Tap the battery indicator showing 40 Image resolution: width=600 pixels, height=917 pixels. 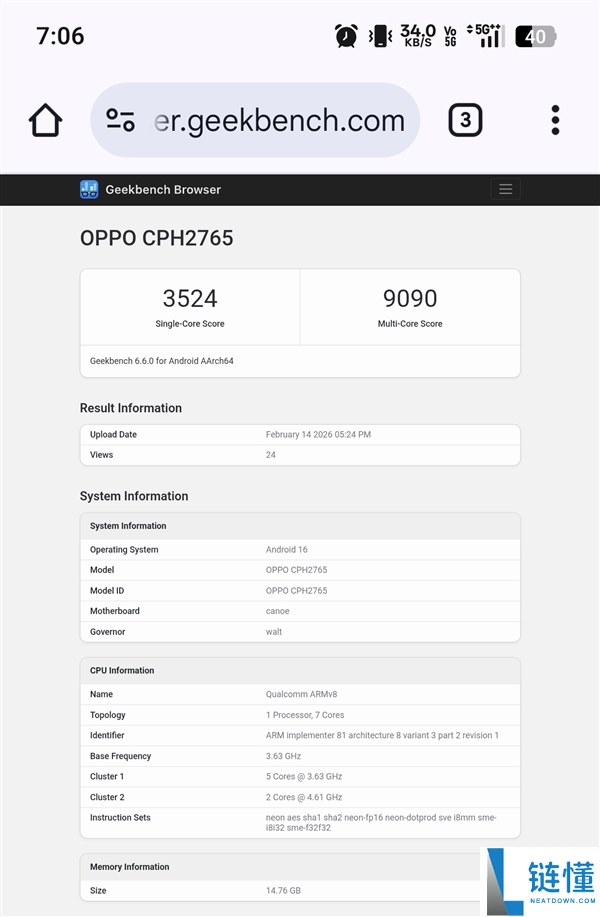535,36
